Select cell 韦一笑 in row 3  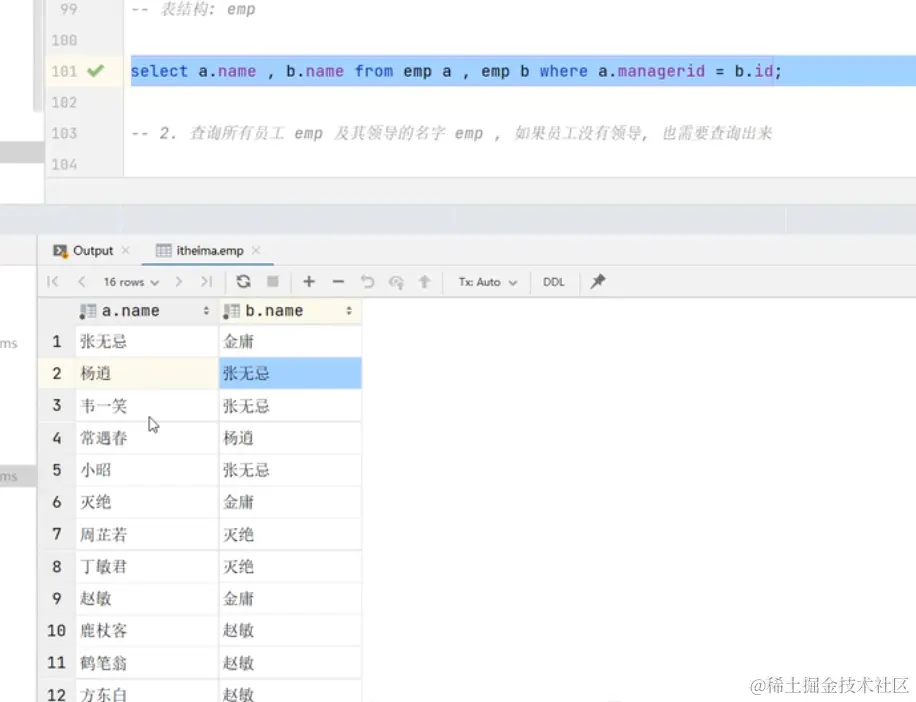[x=146, y=406]
